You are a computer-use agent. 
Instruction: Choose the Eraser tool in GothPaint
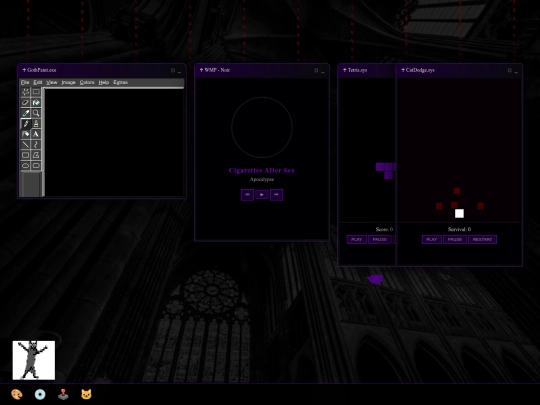[25, 103]
